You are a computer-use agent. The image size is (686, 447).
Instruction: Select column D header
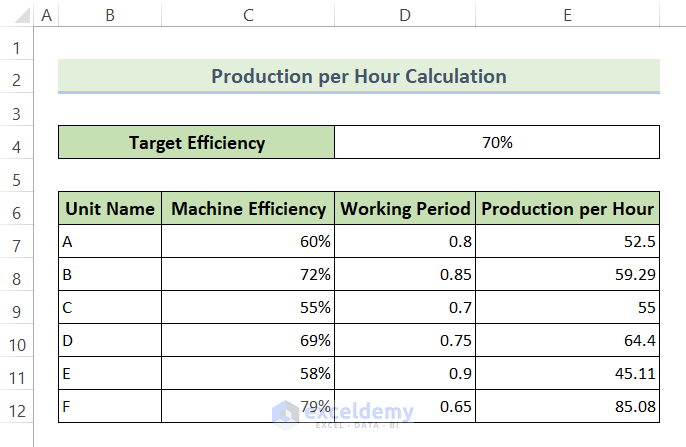click(x=405, y=15)
